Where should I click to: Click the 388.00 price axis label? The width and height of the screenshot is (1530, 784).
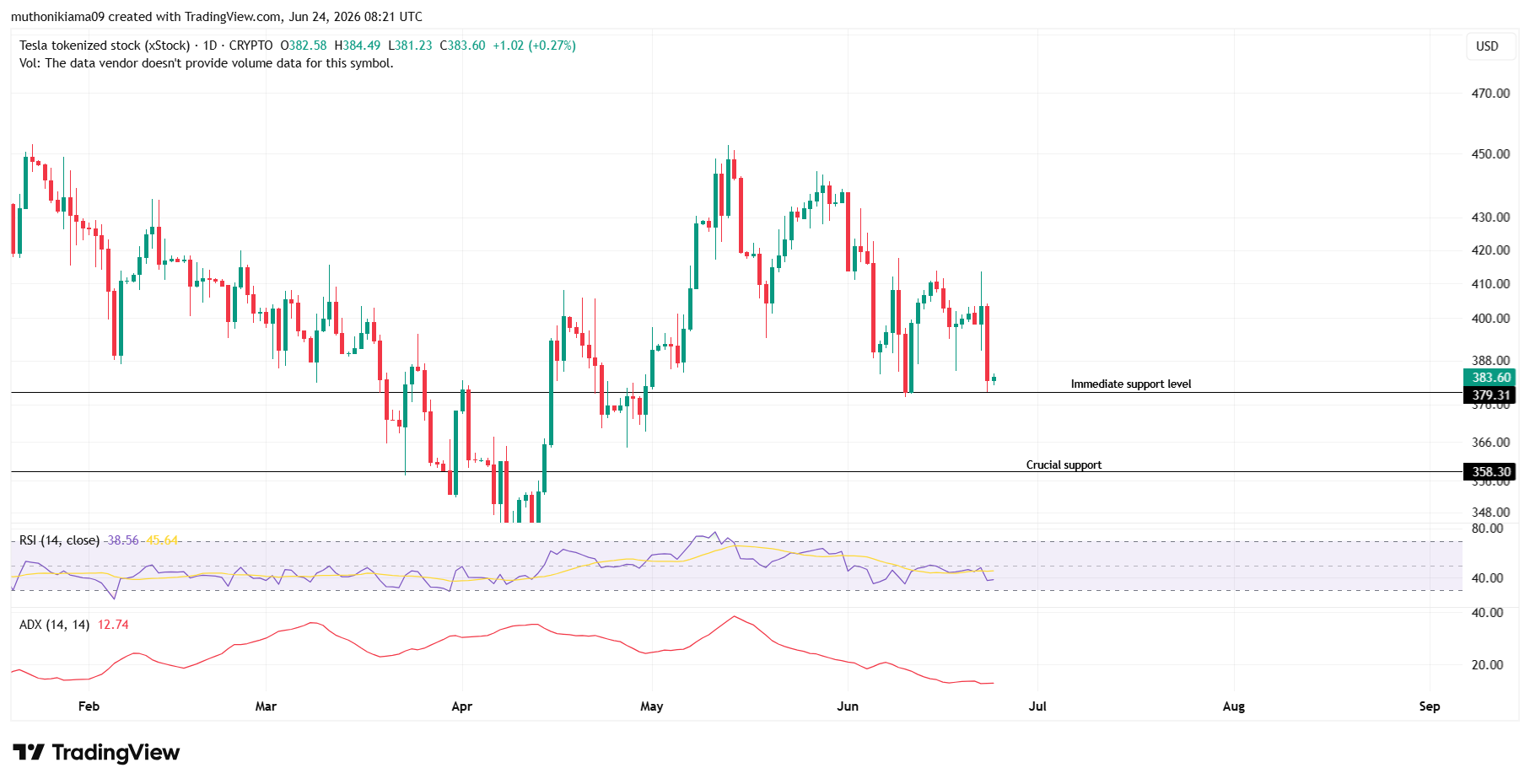tap(1490, 361)
